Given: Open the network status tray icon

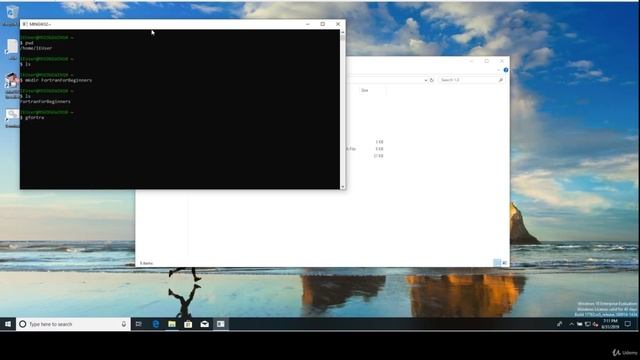Looking at the screenshot, I should 588,324.
